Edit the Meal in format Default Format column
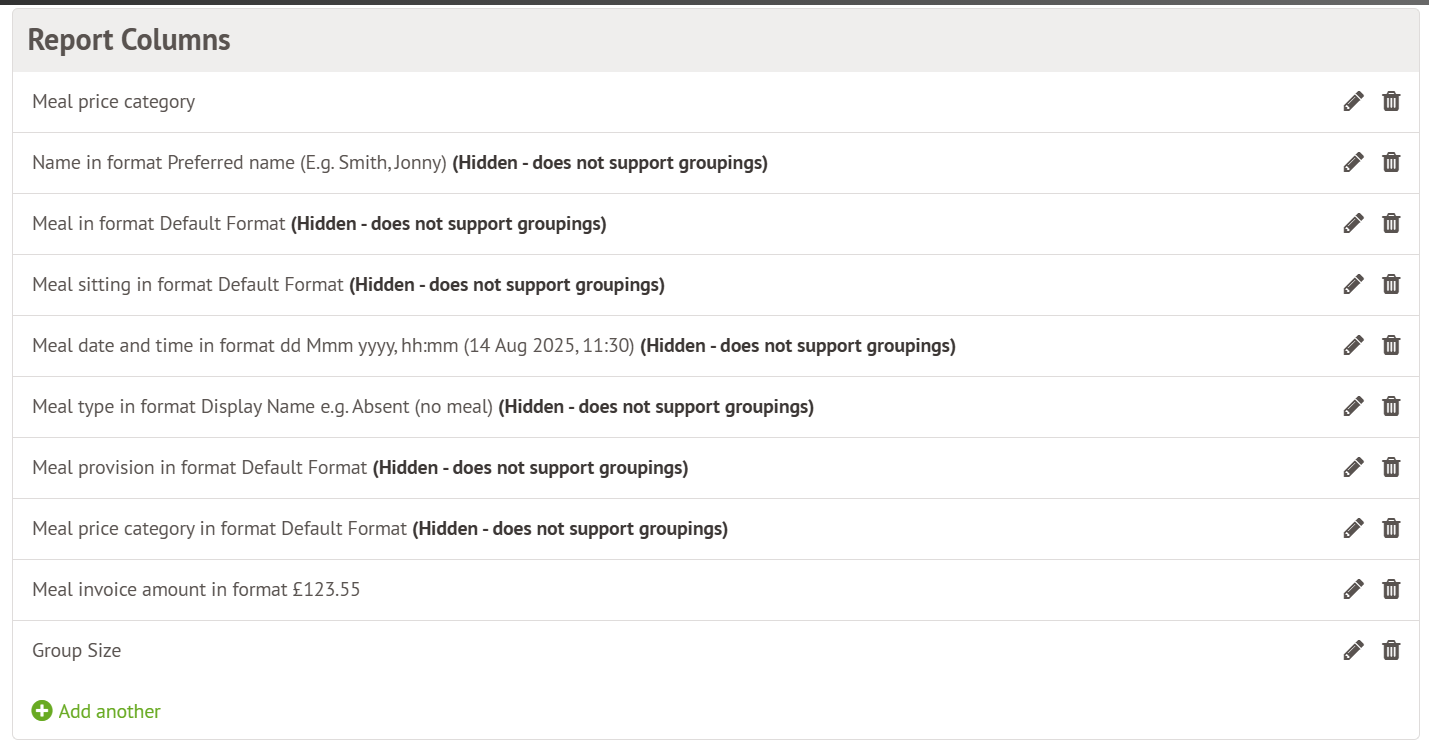 click(x=1353, y=223)
